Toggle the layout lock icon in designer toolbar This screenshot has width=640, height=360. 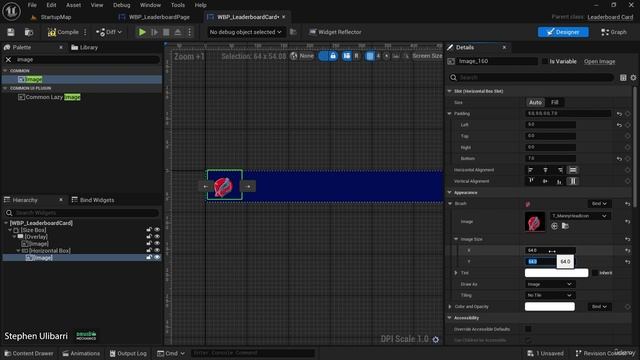coord(333,56)
